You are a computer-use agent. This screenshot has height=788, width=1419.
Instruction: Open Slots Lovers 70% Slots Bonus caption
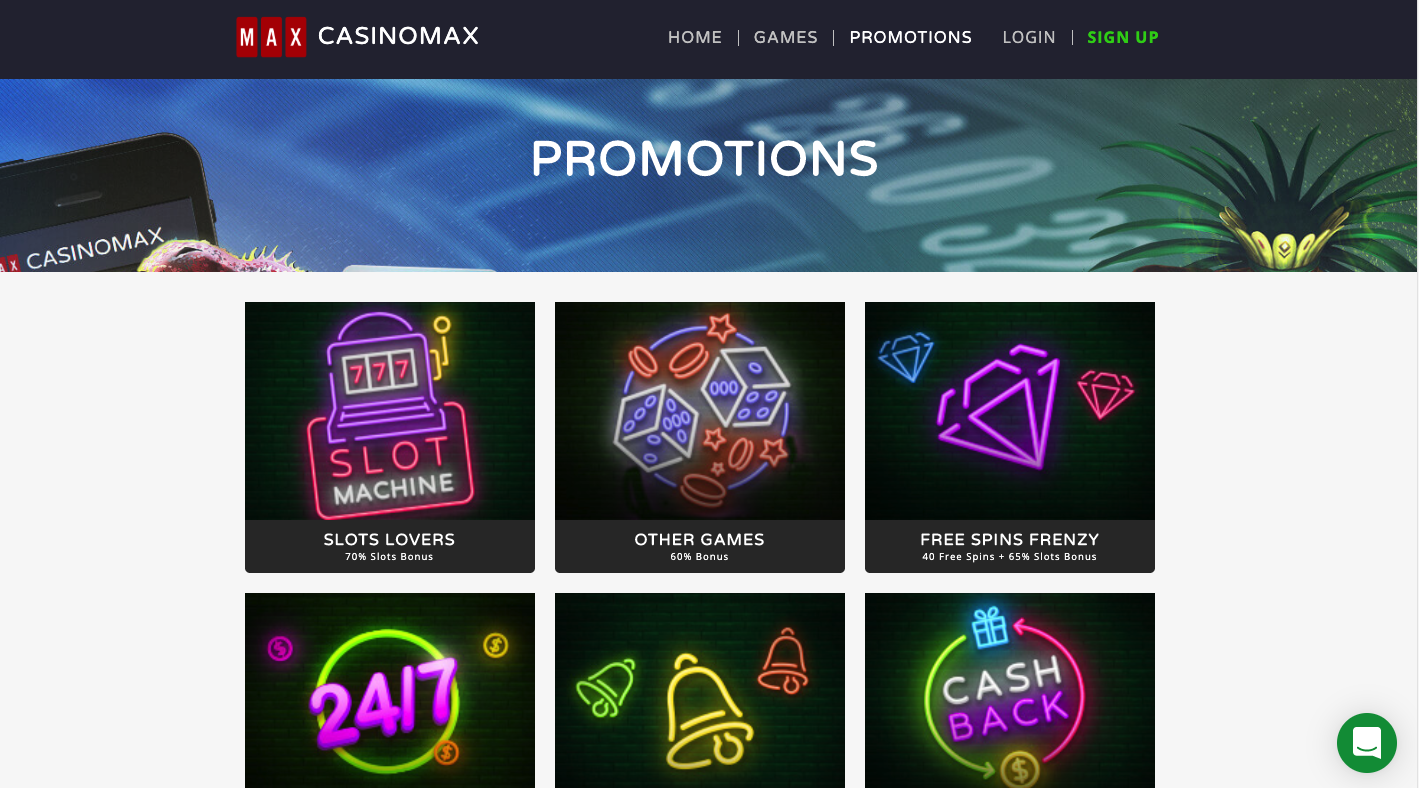click(390, 546)
